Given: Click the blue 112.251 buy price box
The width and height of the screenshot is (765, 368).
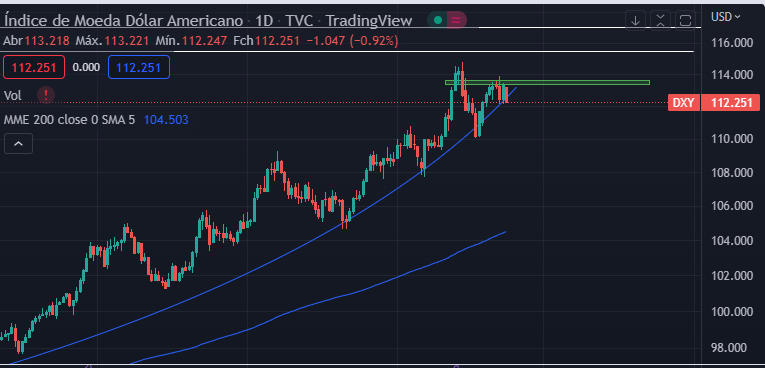Looking at the screenshot, I should pyautogui.click(x=139, y=67).
